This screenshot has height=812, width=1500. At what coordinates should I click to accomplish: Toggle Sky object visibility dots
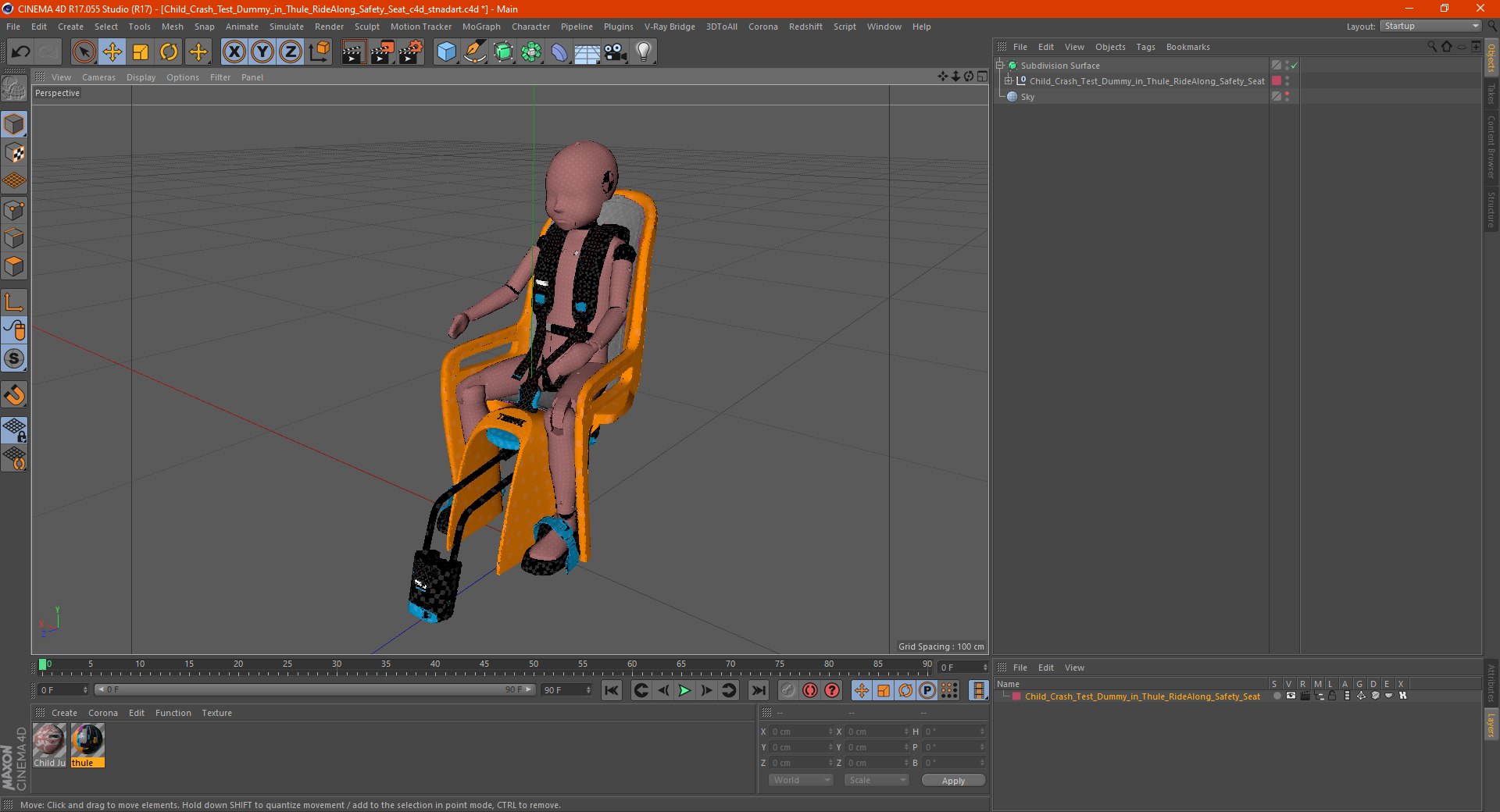[1287, 97]
